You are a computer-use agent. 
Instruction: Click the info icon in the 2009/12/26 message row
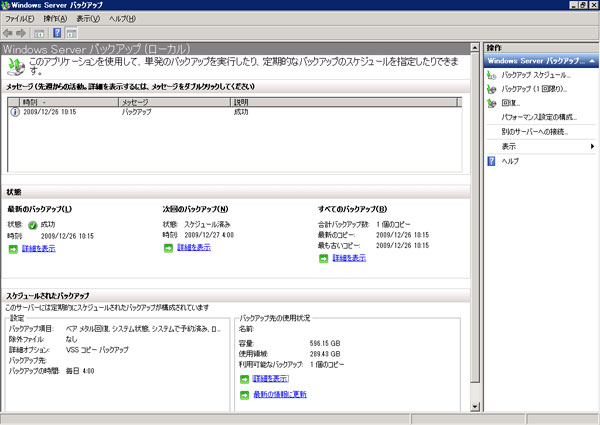15,112
